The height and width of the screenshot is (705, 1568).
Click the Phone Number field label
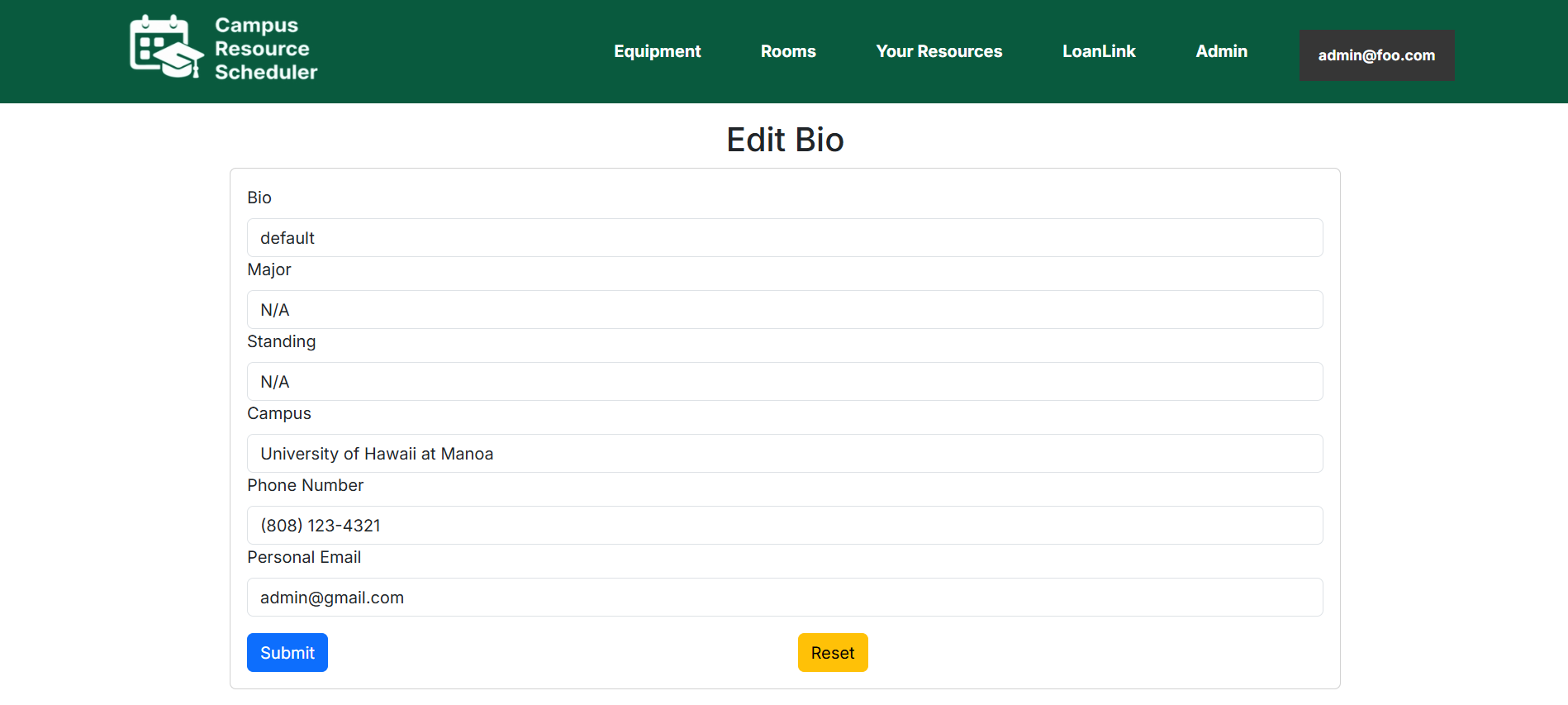305,485
